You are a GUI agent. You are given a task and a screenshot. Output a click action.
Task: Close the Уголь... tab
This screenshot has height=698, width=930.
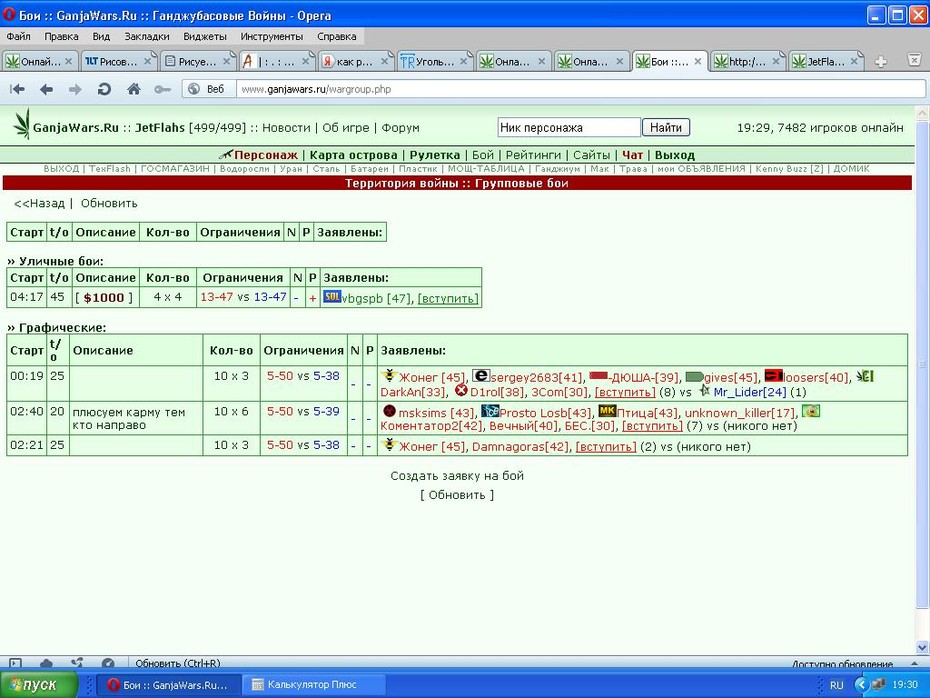click(x=464, y=61)
